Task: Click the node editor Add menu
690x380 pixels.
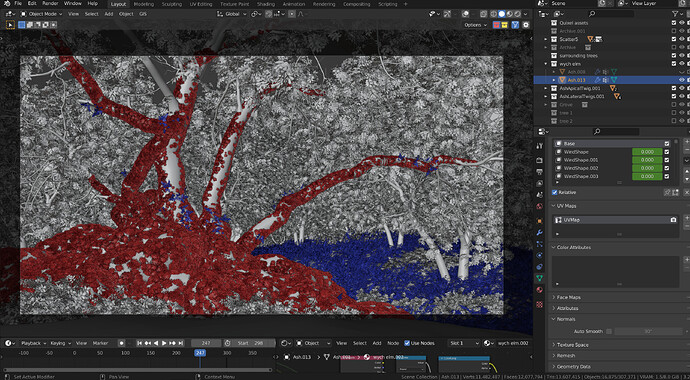Action: pos(377,343)
